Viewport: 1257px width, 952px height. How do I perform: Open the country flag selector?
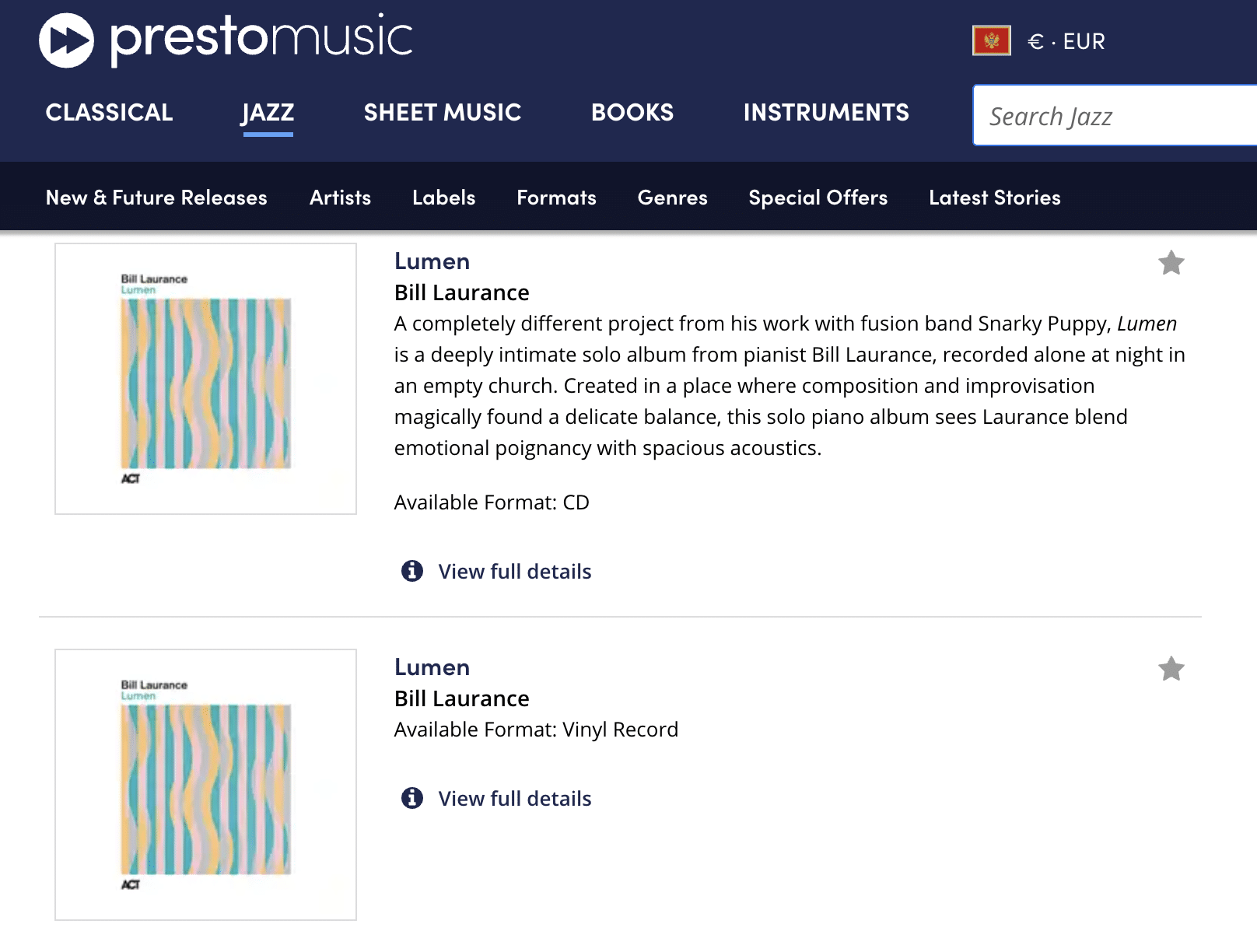pyautogui.click(x=991, y=40)
